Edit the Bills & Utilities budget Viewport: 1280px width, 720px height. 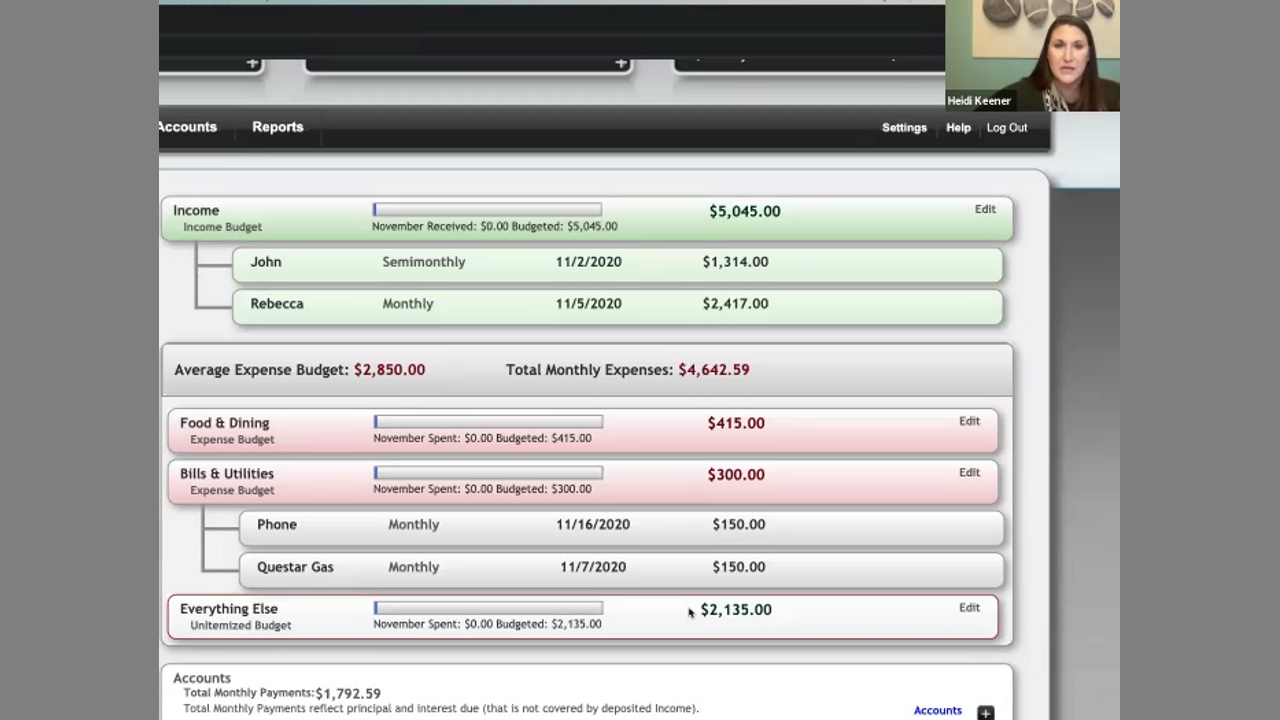tap(969, 473)
